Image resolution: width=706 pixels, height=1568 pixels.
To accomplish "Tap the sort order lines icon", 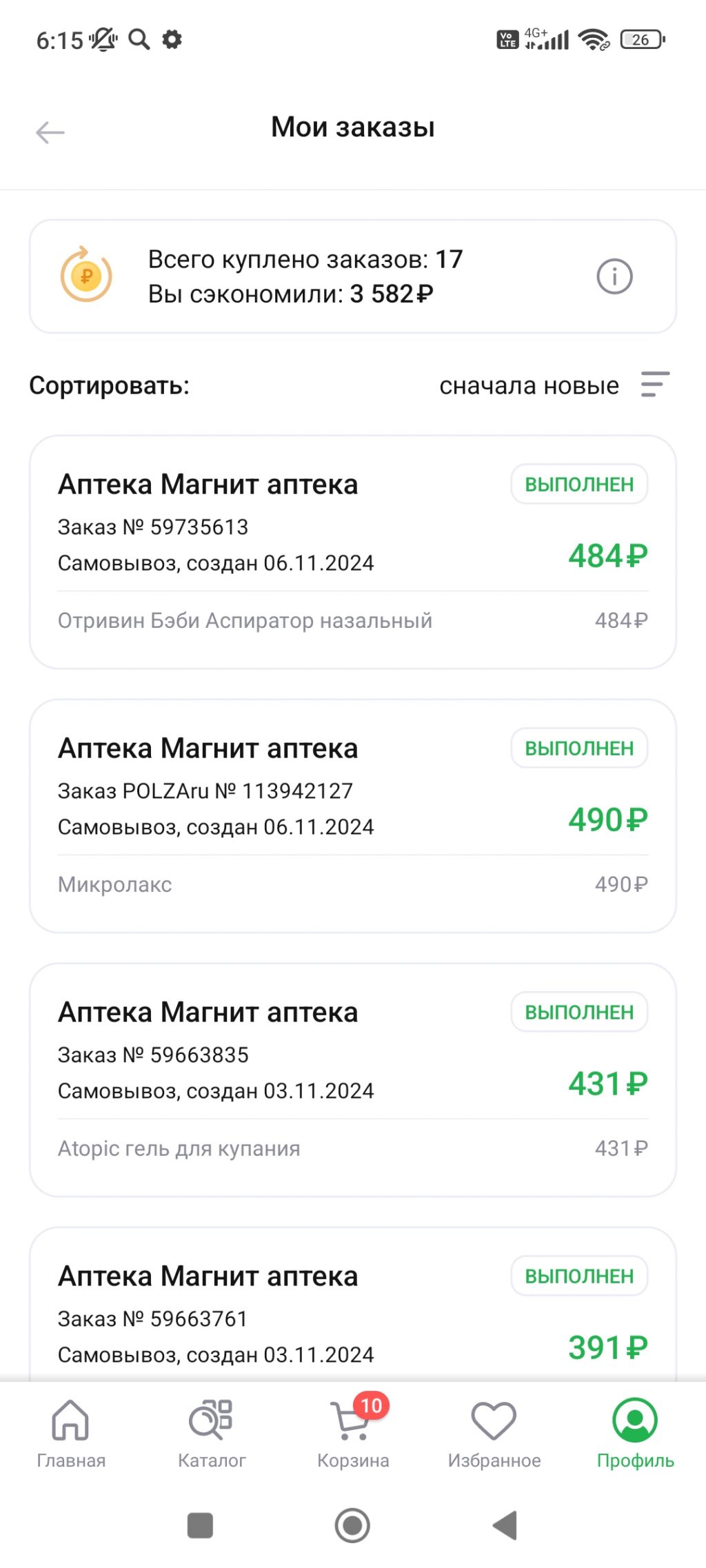I will click(655, 385).
